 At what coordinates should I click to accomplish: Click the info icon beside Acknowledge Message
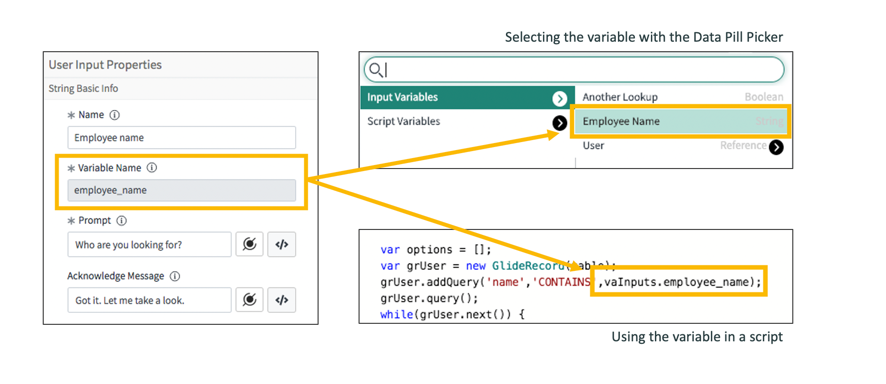click(x=175, y=276)
